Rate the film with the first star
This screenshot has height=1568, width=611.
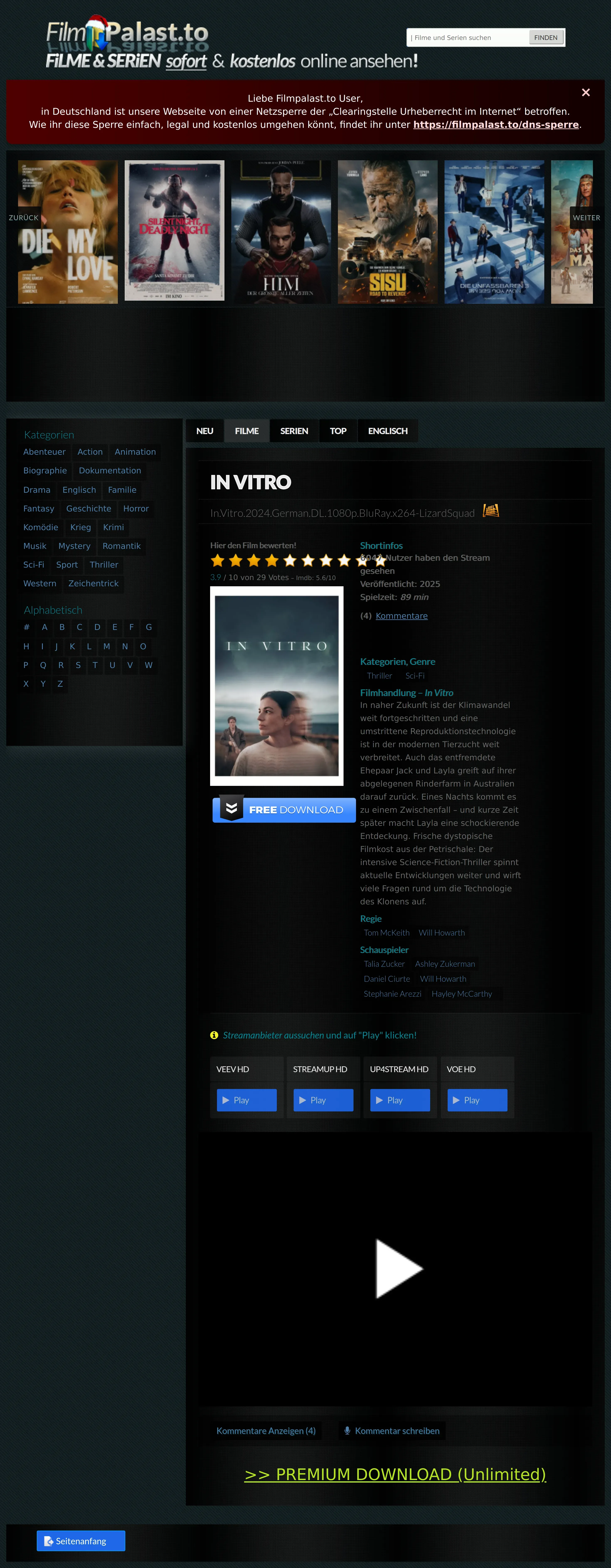218,561
